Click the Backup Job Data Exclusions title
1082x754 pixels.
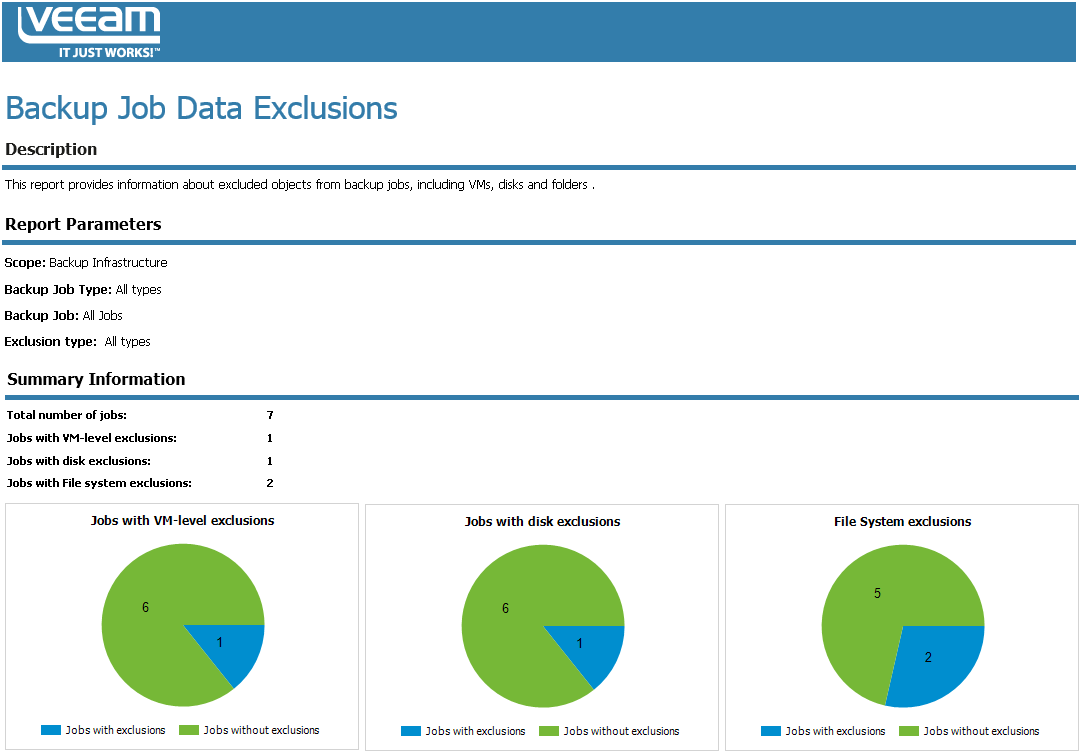201,108
